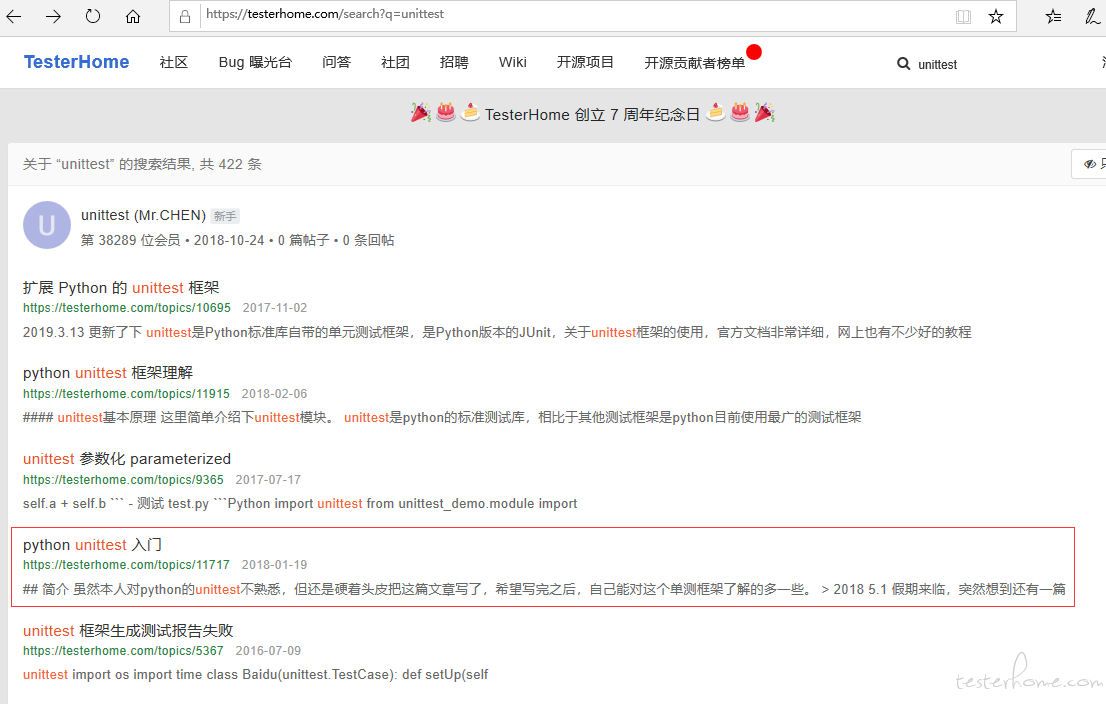
Task: Open the Bug 曝光台 menu item
Action: click(255, 62)
